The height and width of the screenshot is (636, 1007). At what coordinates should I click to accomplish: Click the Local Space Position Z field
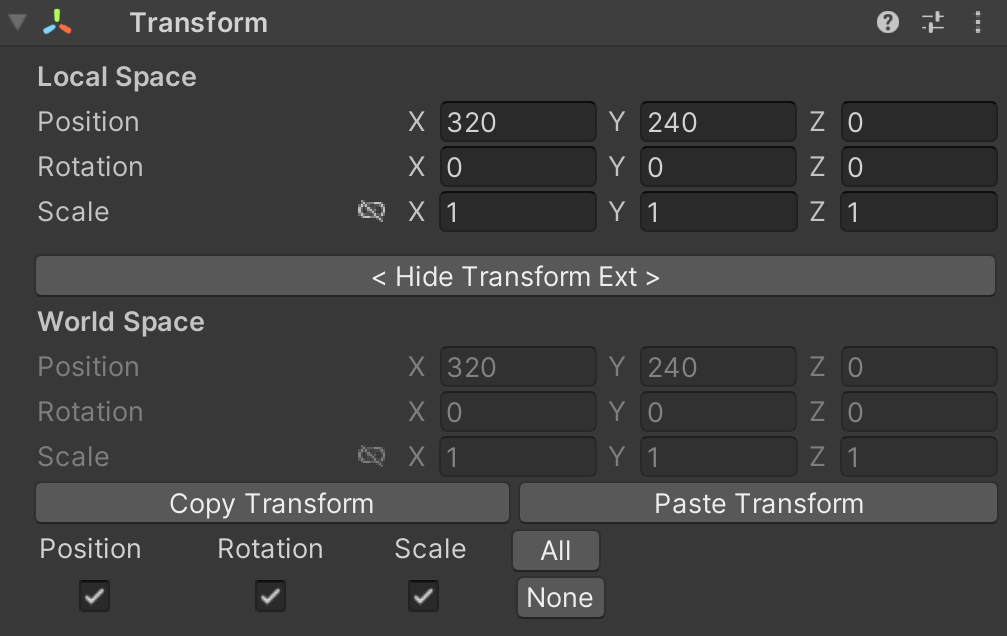[x=918, y=122]
